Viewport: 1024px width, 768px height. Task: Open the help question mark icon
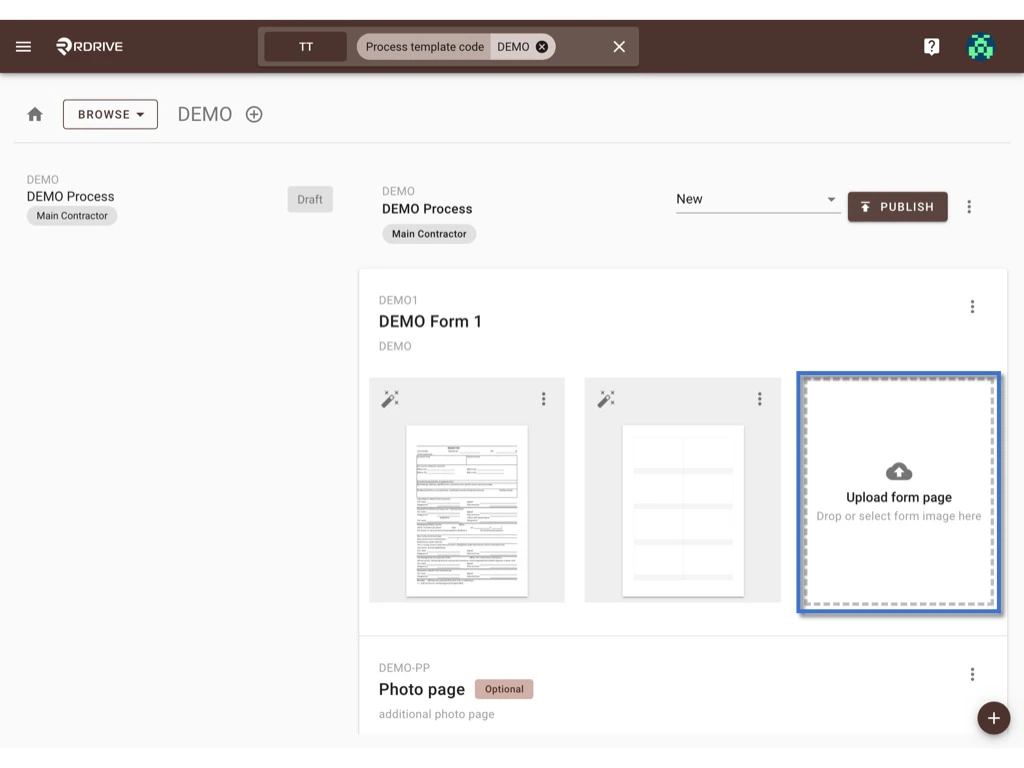(931, 46)
